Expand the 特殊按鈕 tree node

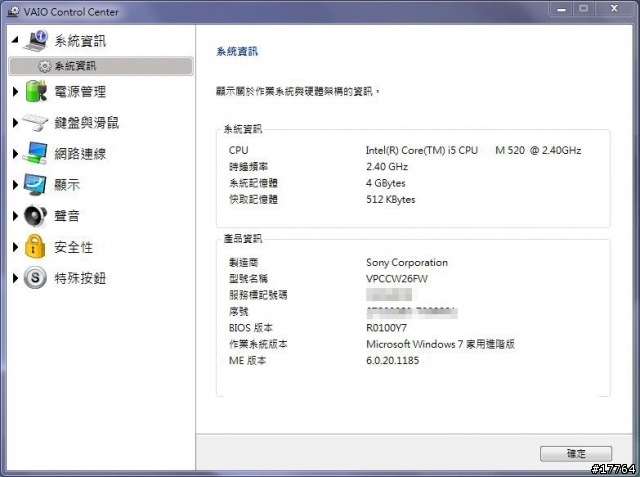[x=16, y=278]
